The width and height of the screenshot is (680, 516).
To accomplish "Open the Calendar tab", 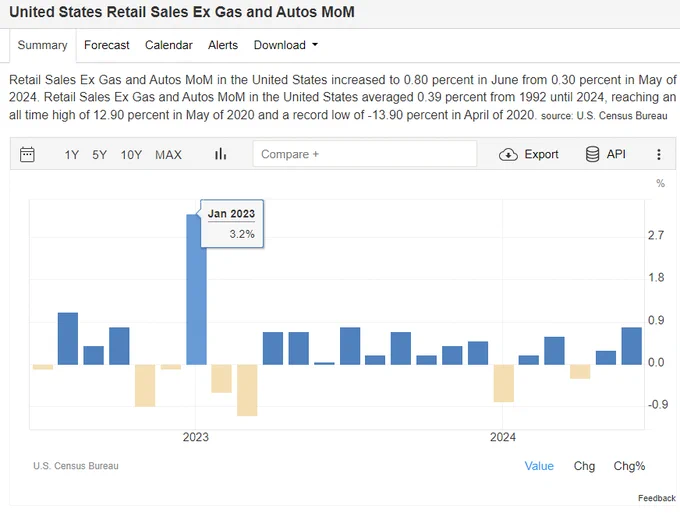I will point(169,45).
